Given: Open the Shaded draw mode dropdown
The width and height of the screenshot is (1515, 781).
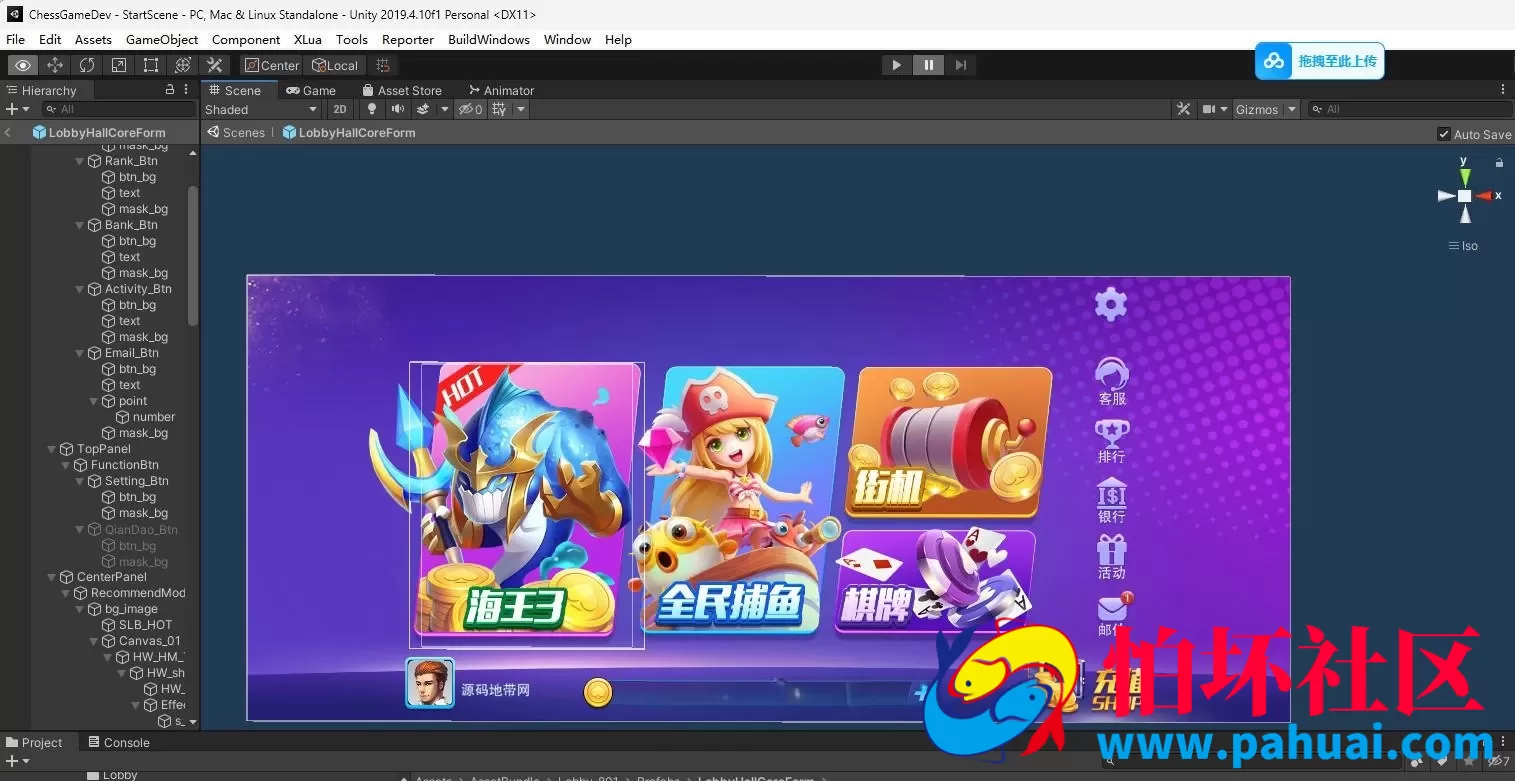Looking at the screenshot, I should [261, 109].
